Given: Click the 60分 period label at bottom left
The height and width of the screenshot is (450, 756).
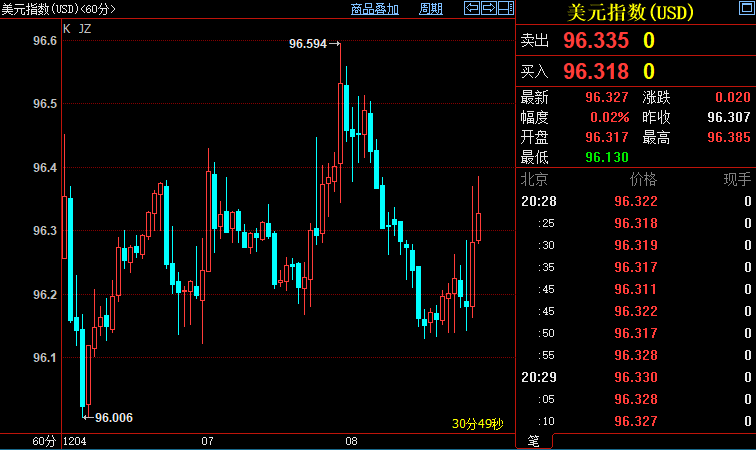Looking at the screenshot, I should (x=43, y=441).
